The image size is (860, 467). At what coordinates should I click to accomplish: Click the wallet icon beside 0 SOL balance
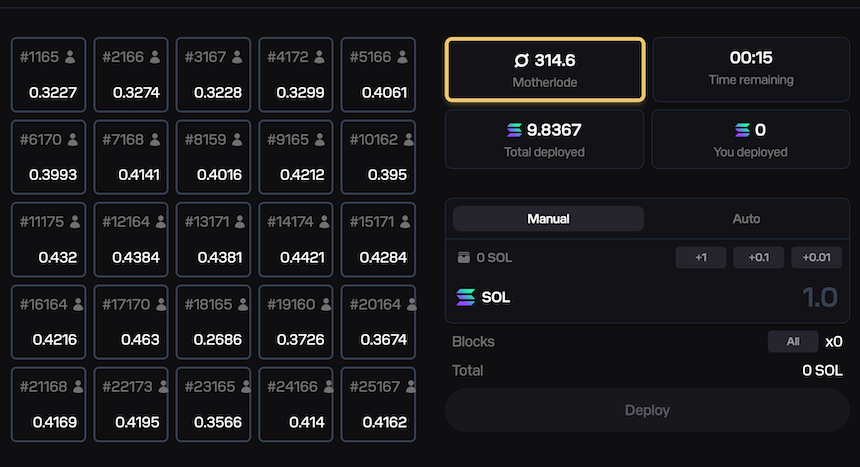pyautogui.click(x=463, y=258)
